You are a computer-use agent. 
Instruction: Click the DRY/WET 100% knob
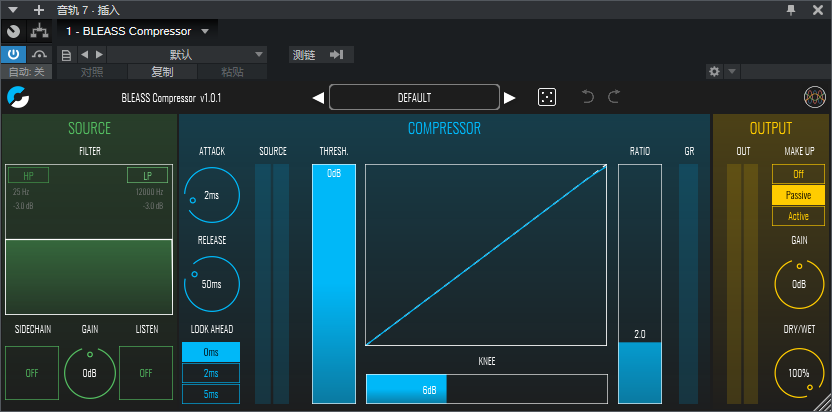tap(799, 373)
